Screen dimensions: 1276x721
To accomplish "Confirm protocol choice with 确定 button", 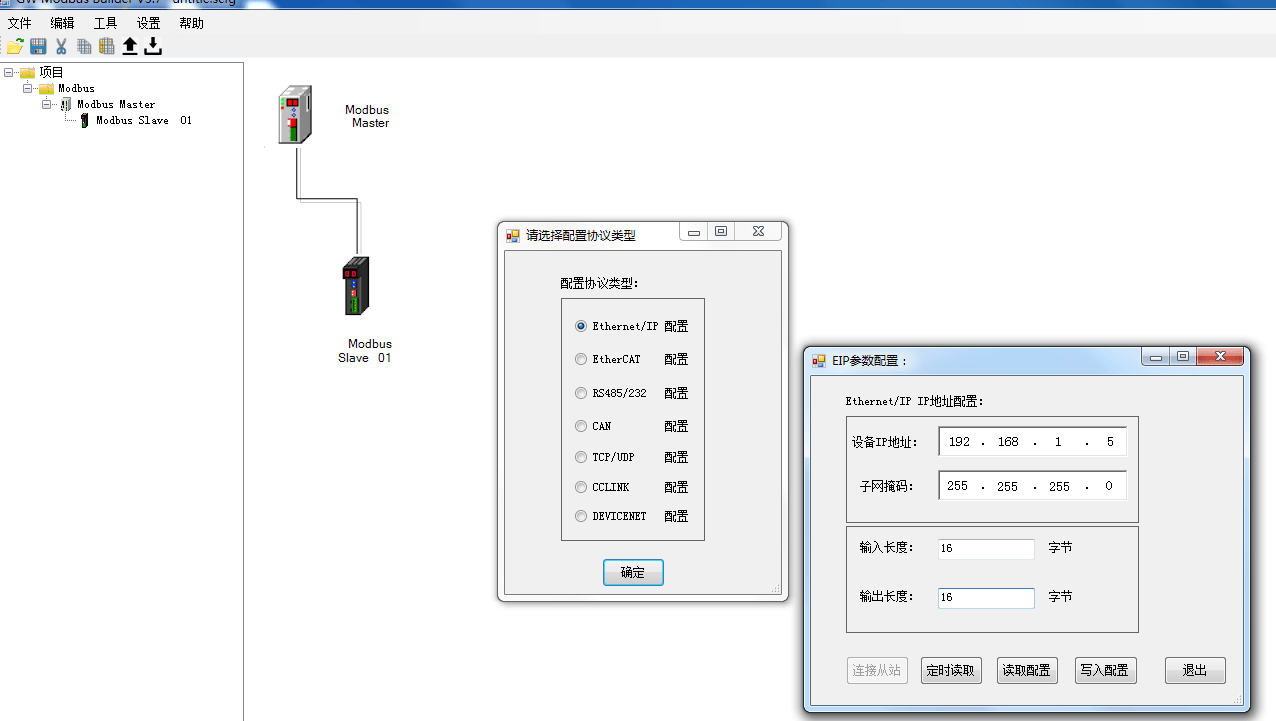I will click(633, 573).
